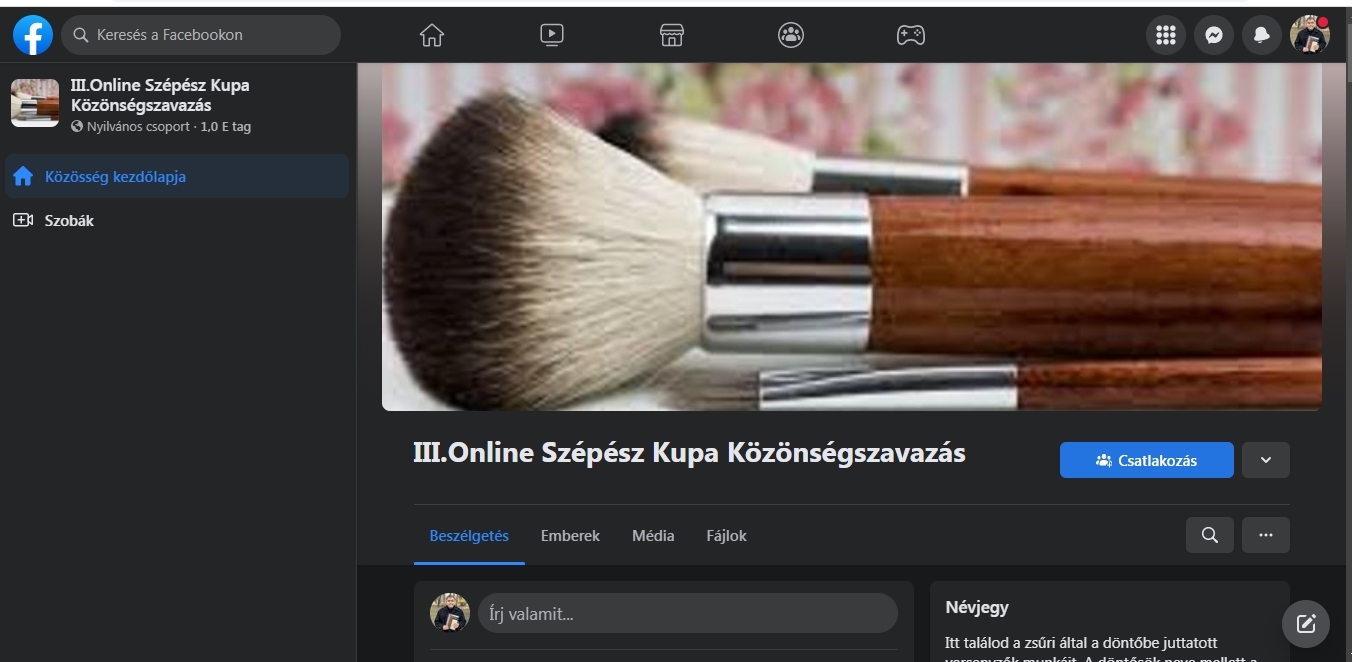This screenshot has width=1352, height=662.
Task: Open the Watch video icon
Action: point(551,35)
